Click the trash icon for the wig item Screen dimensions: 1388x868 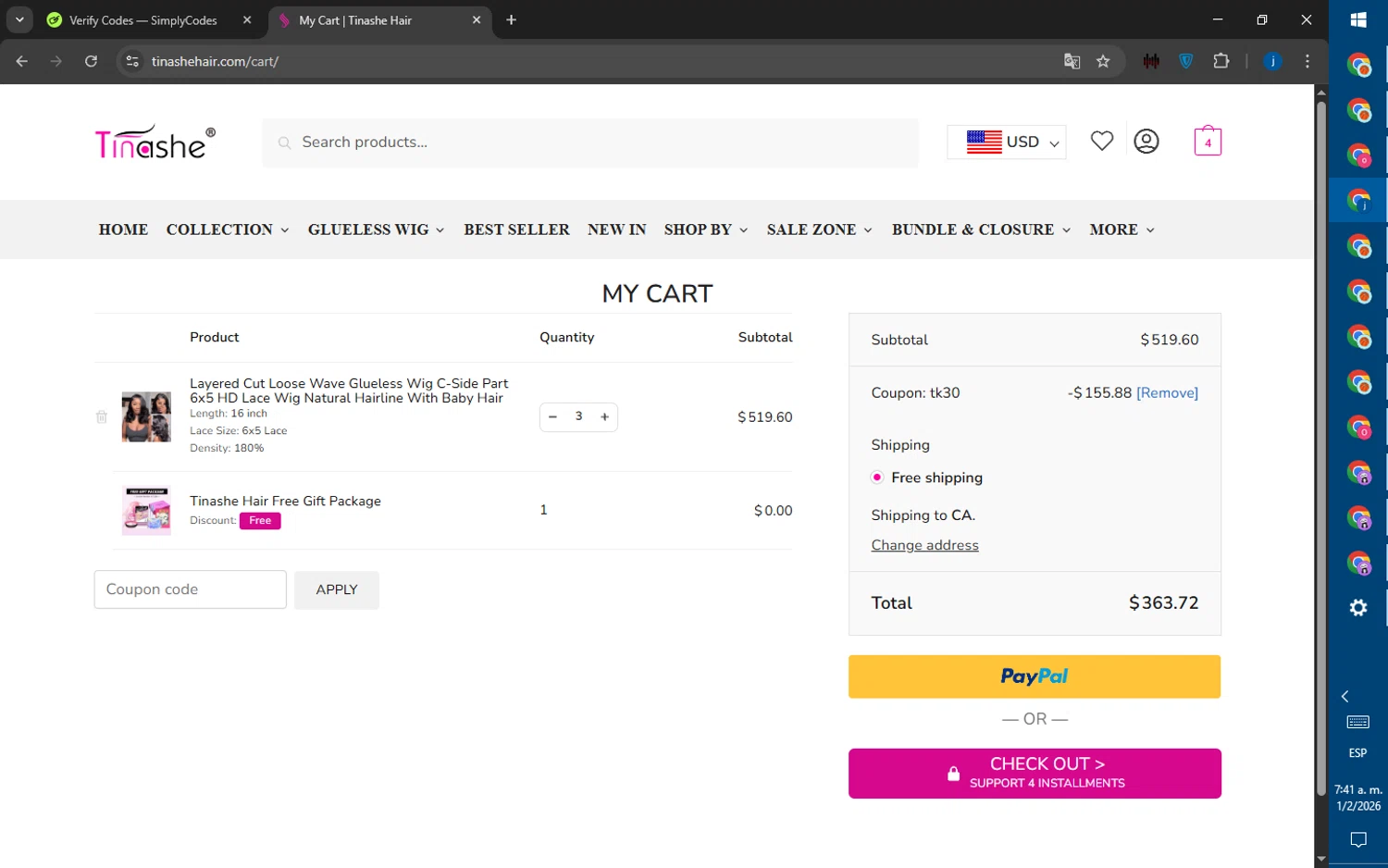click(102, 416)
